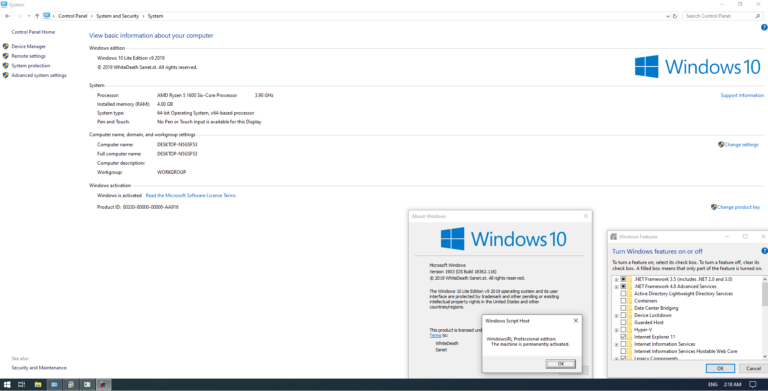Screen dimensions: 768x391
Task: Enable Internet Information Services checkbox
Action: pyautogui.click(x=623, y=344)
